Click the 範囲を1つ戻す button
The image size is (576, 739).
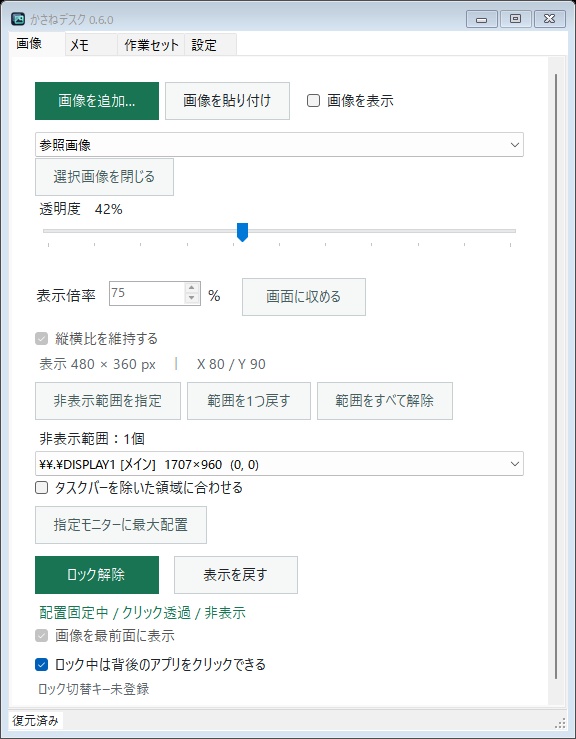click(x=249, y=401)
